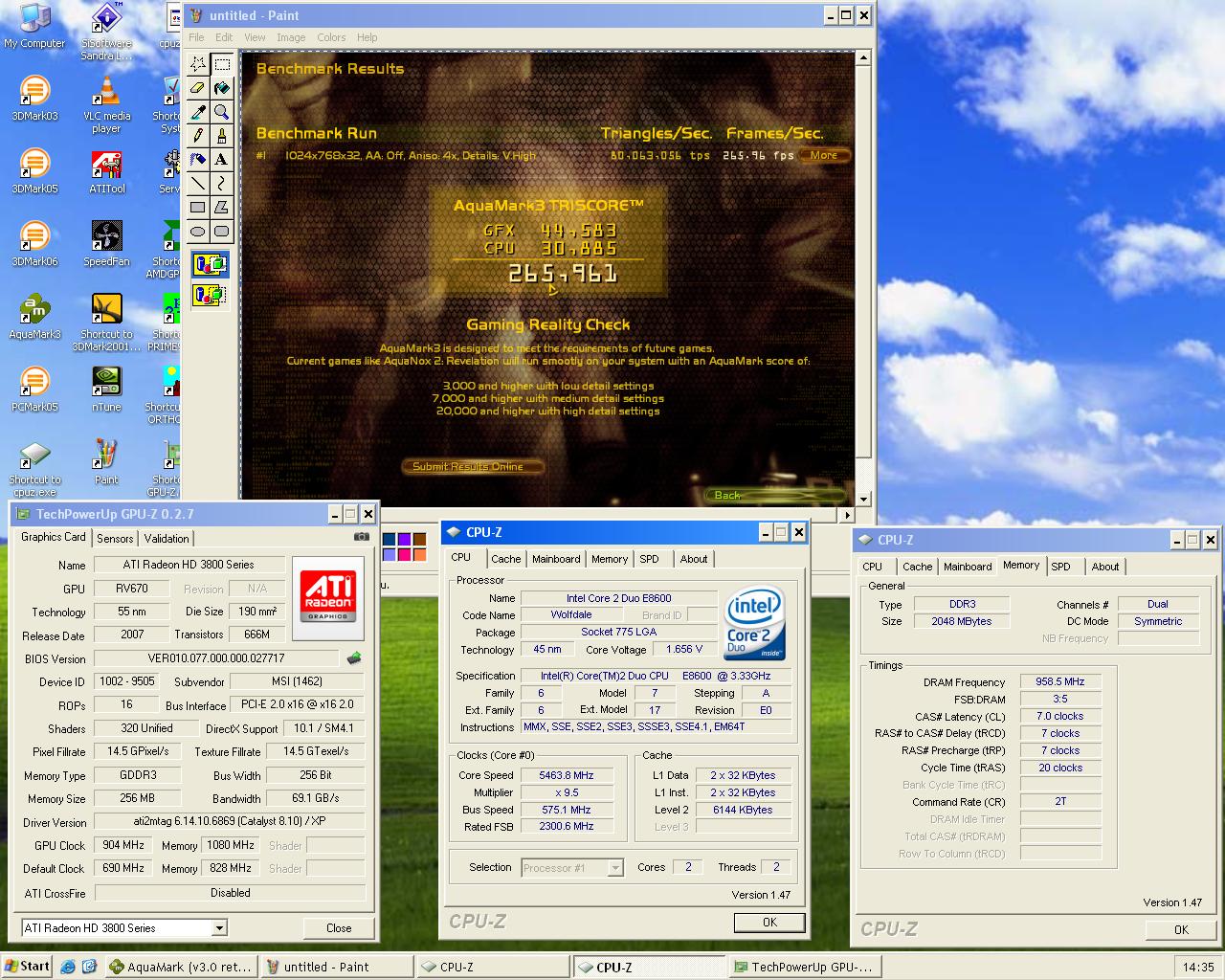This screenshot has width=1225, height=980.
Task: Click the Paint vertical scrollbar down arrow
Action: [x=863, y=499]
